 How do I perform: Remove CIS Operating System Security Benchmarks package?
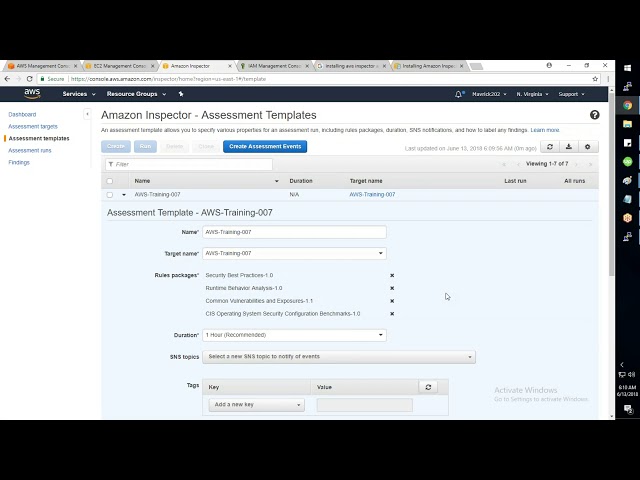(x=392, y=314)
